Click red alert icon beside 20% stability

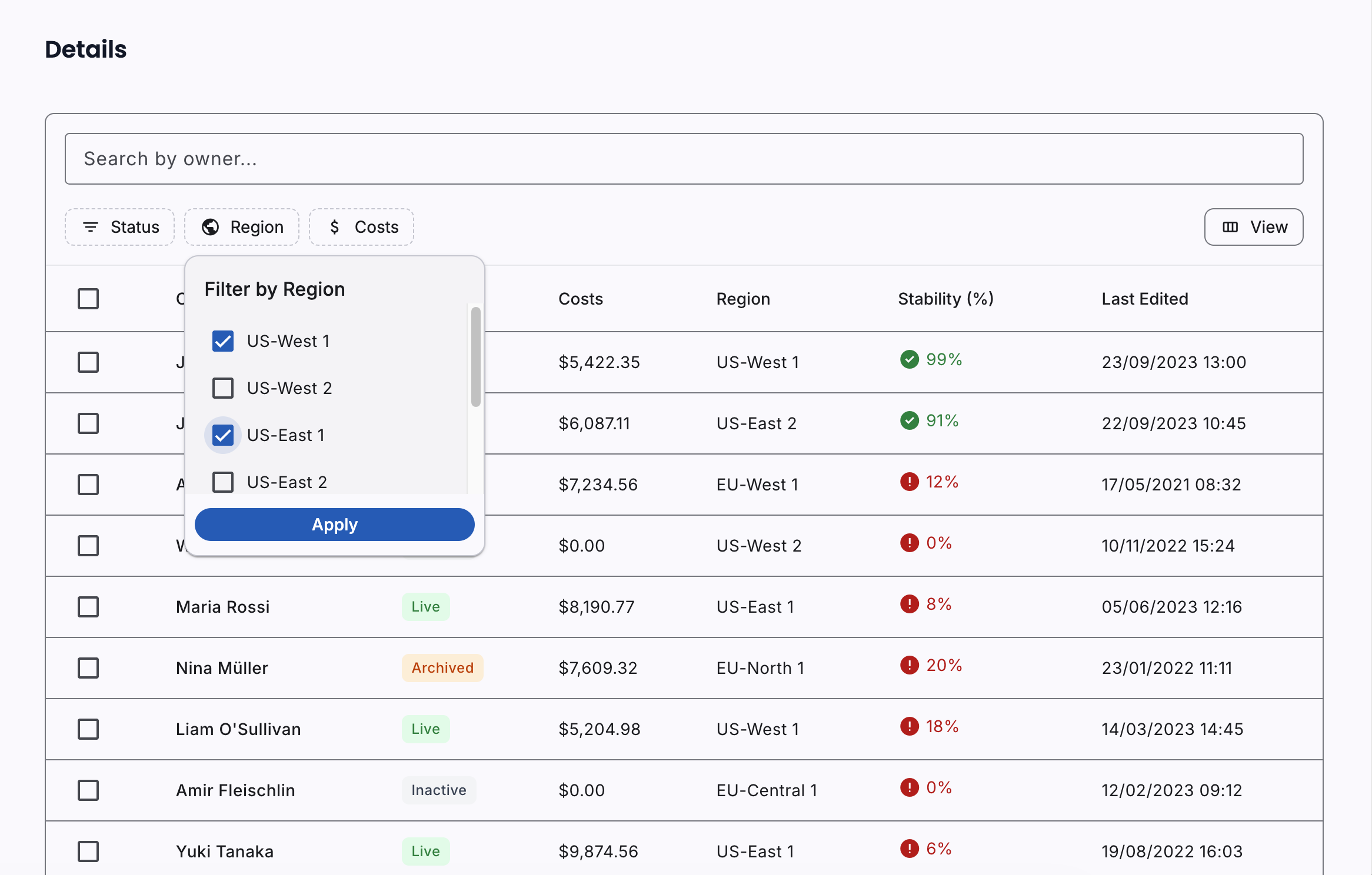pyautogui.click(x=909, y=665)
